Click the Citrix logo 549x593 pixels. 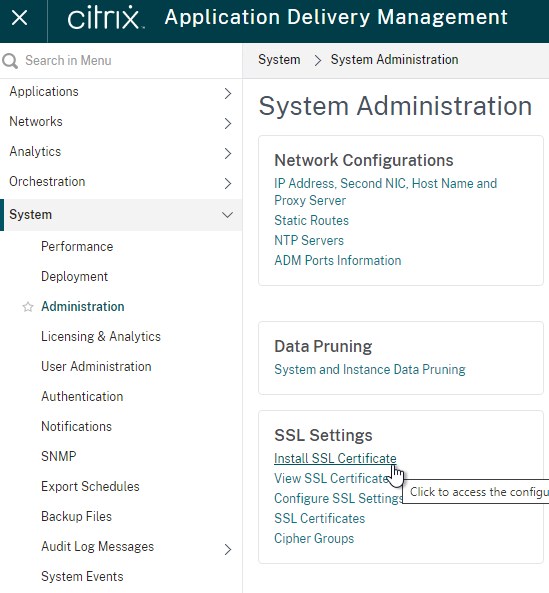click(x=105, y=18)
